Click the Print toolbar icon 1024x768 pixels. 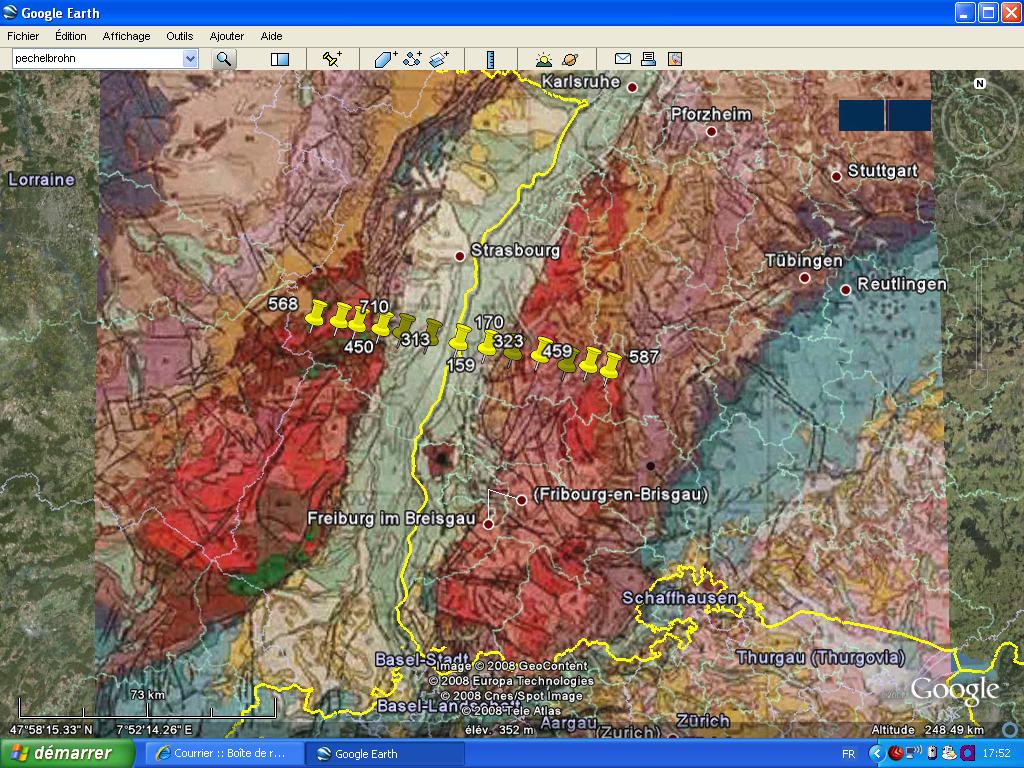point(648,59)
